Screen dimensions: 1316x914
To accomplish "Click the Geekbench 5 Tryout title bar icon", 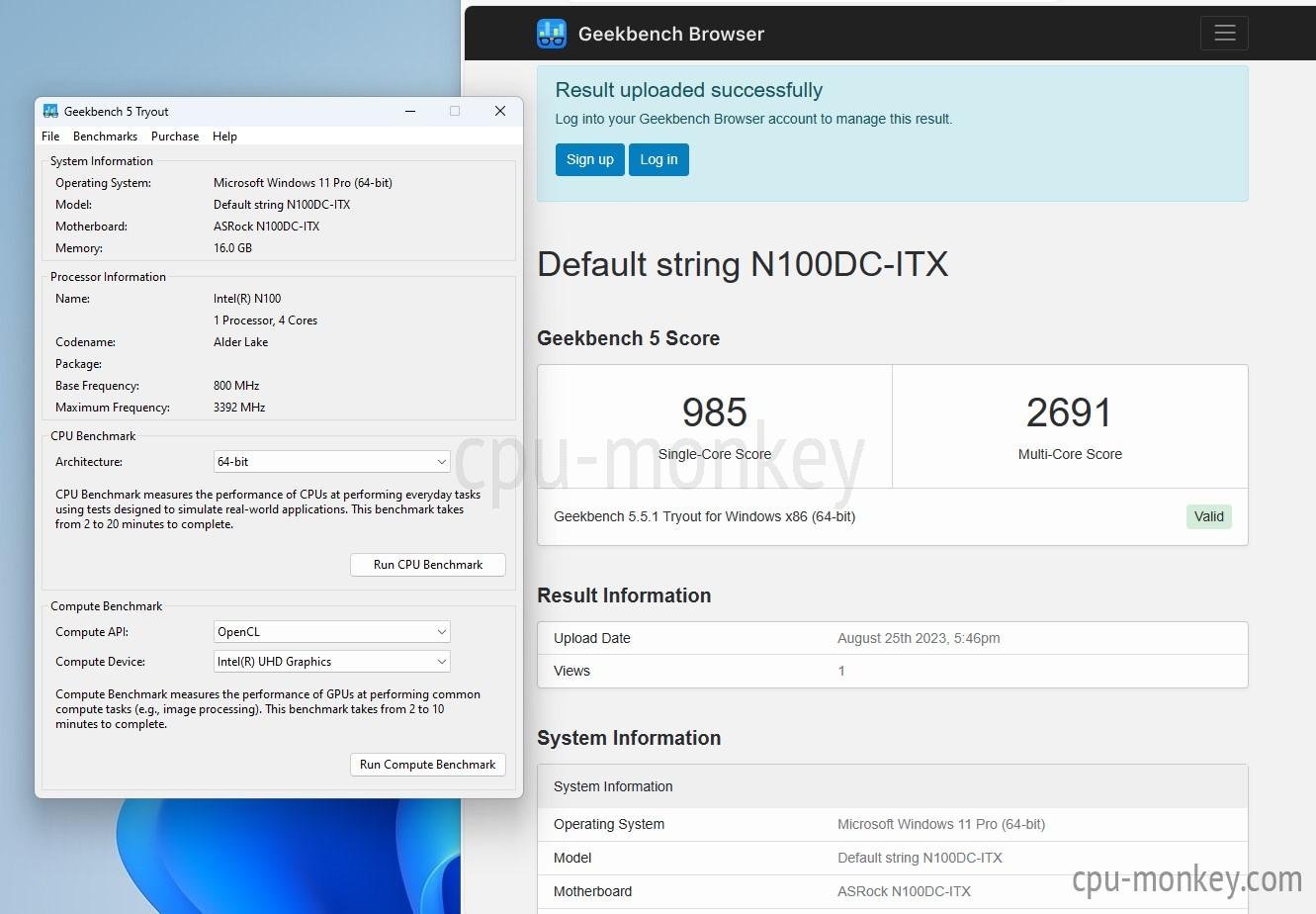I will 50,111.
